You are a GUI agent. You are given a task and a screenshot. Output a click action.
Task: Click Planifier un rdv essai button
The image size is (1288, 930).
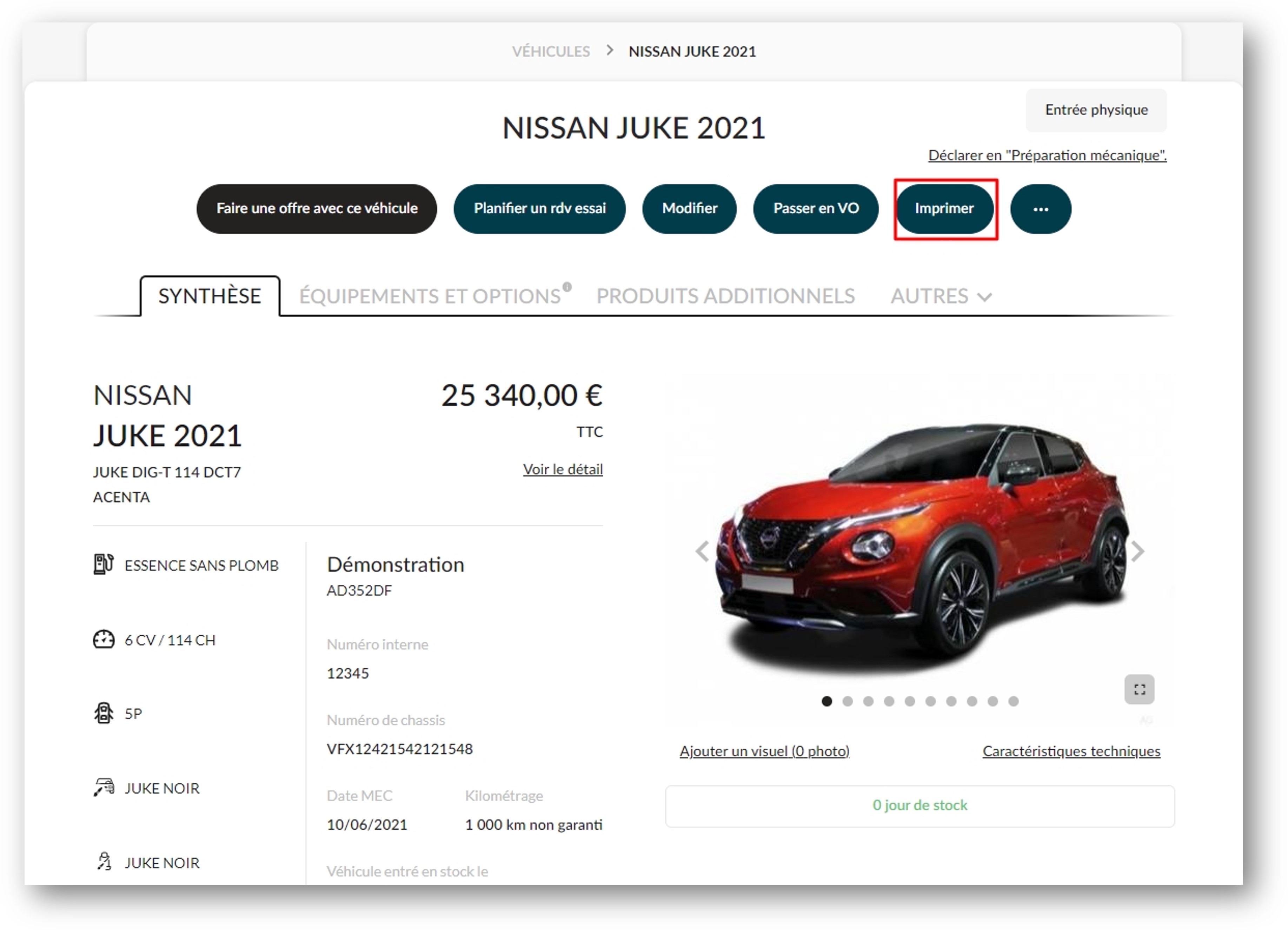pos(539,209)
